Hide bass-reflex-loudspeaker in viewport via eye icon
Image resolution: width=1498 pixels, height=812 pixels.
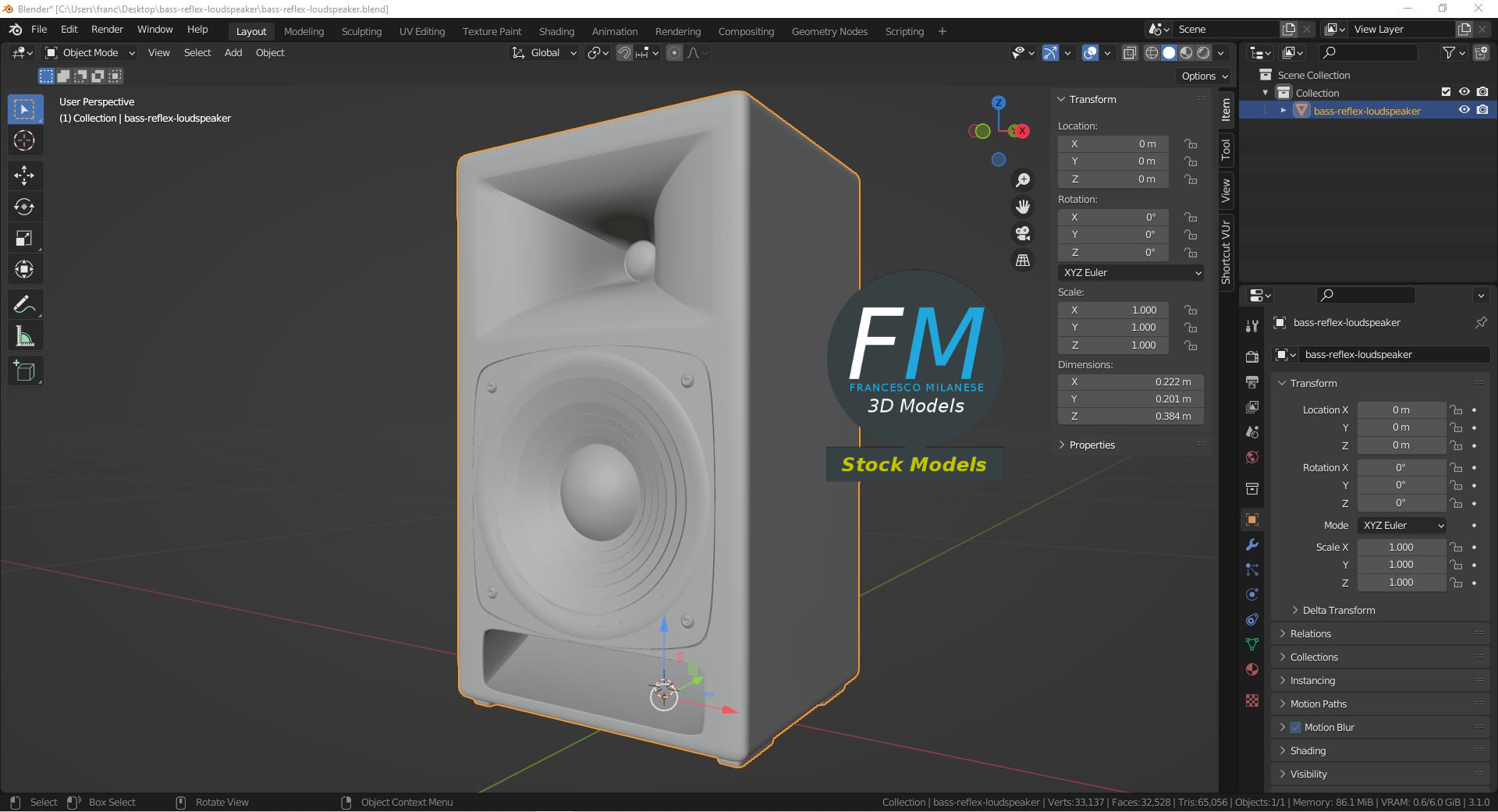click(x=1464, y=110)
